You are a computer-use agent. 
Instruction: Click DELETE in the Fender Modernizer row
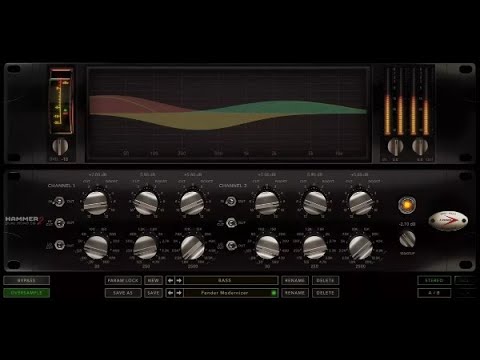(x=325, y=293)
